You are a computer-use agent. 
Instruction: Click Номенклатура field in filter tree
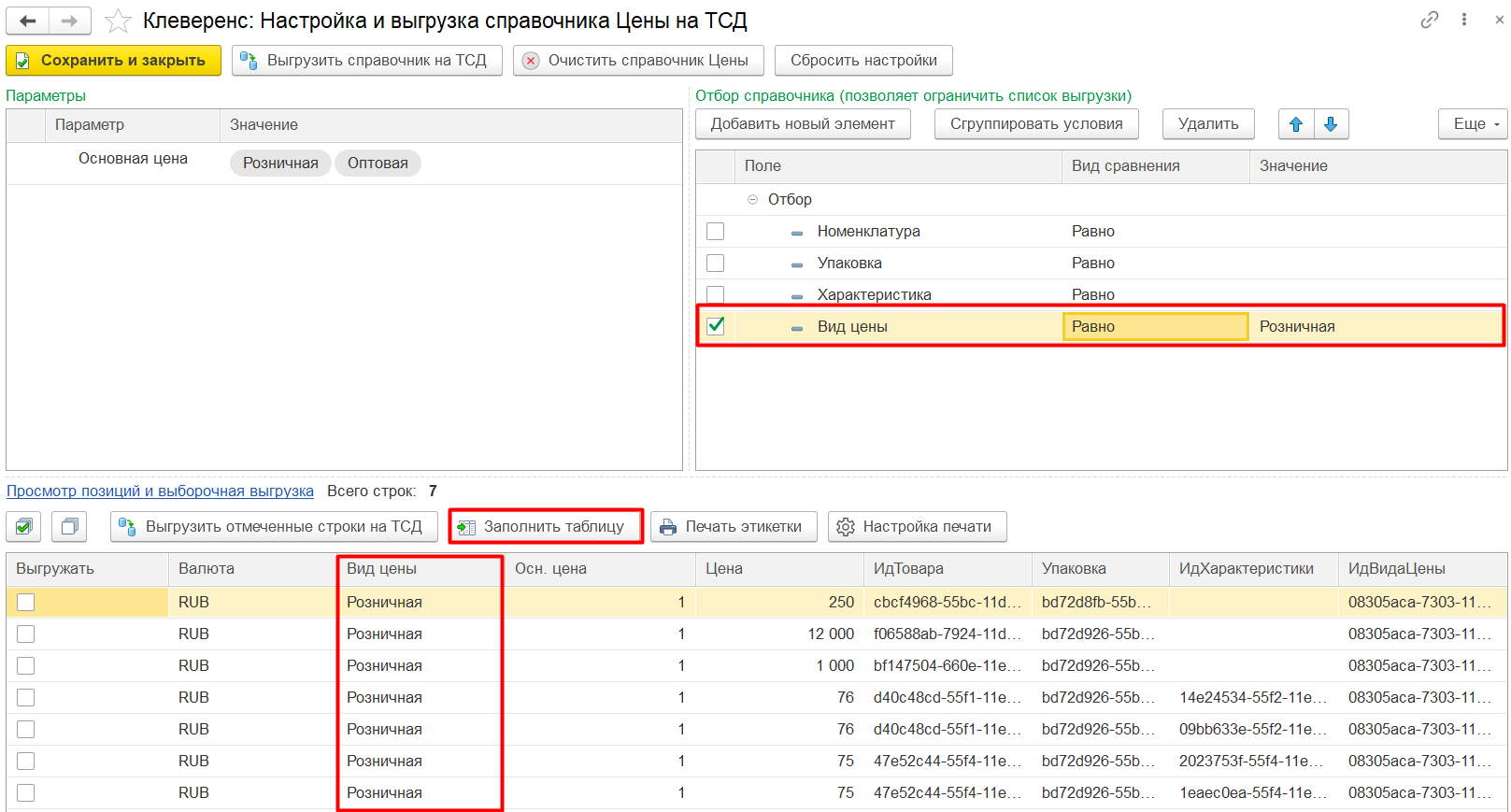[x=868, y=232]
